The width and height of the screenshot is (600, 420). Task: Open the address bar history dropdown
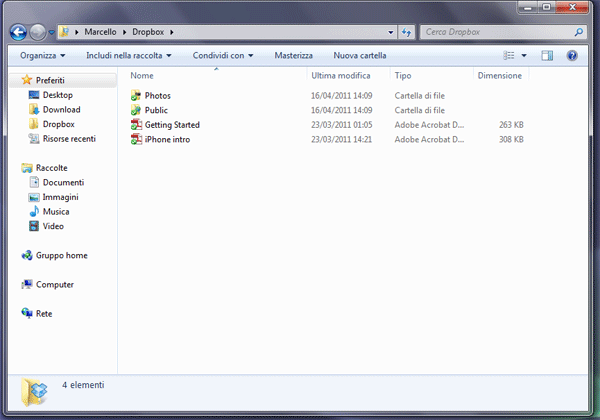click(x=390, y=33)
